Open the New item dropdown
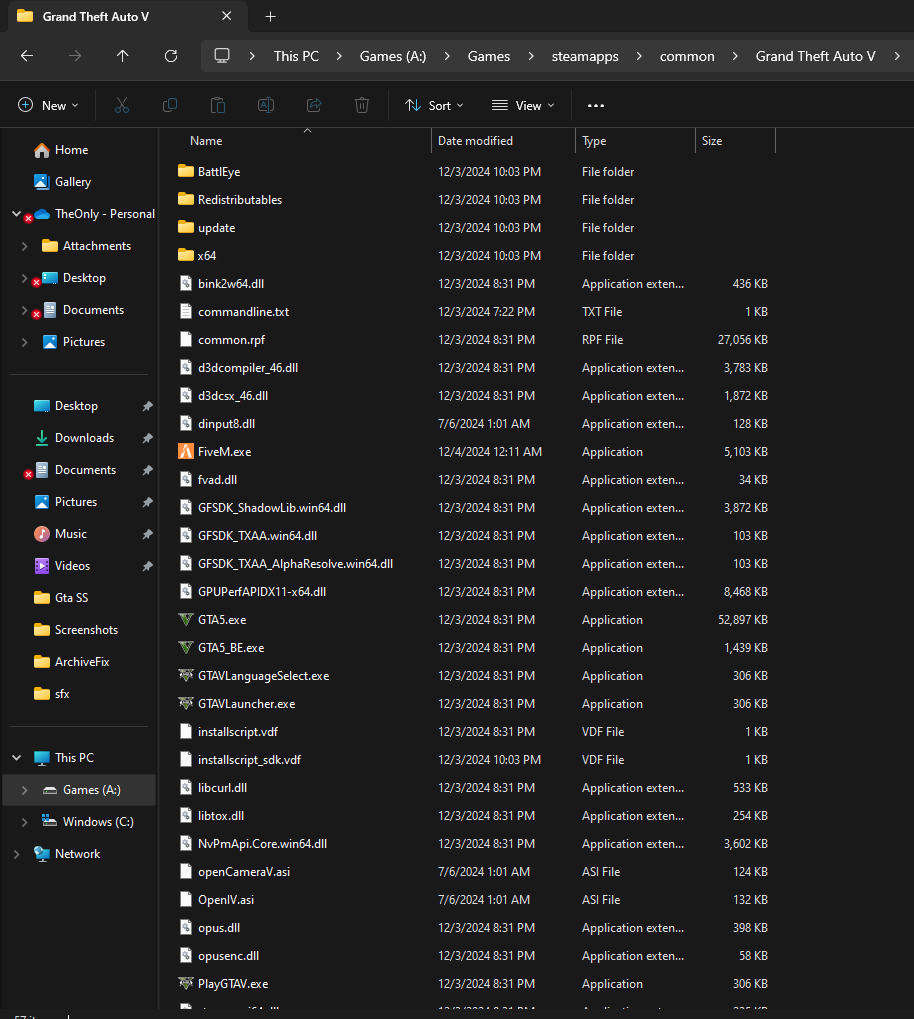The image size is (914, 1019). (48, 105)
